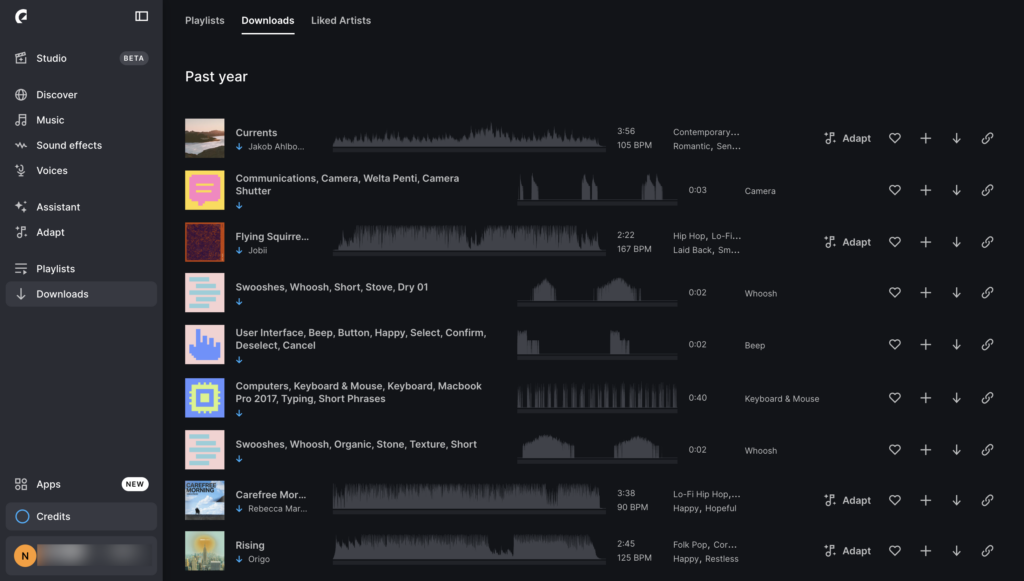1024x581 pixels.
Task: Like the User Interface Beep sound
Action: point(895,345)
